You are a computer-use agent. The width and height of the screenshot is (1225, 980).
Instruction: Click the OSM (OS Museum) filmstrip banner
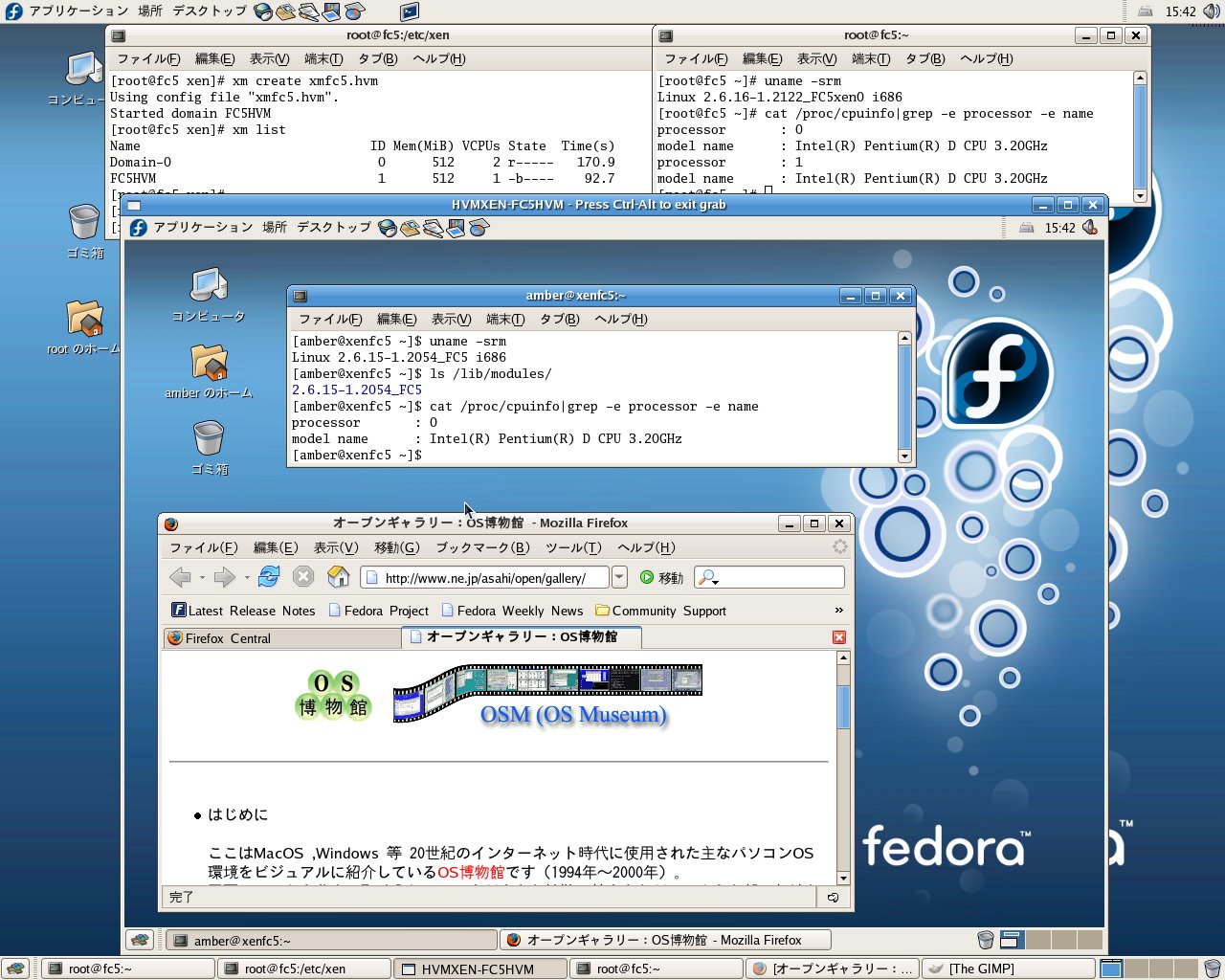[547, 694]
